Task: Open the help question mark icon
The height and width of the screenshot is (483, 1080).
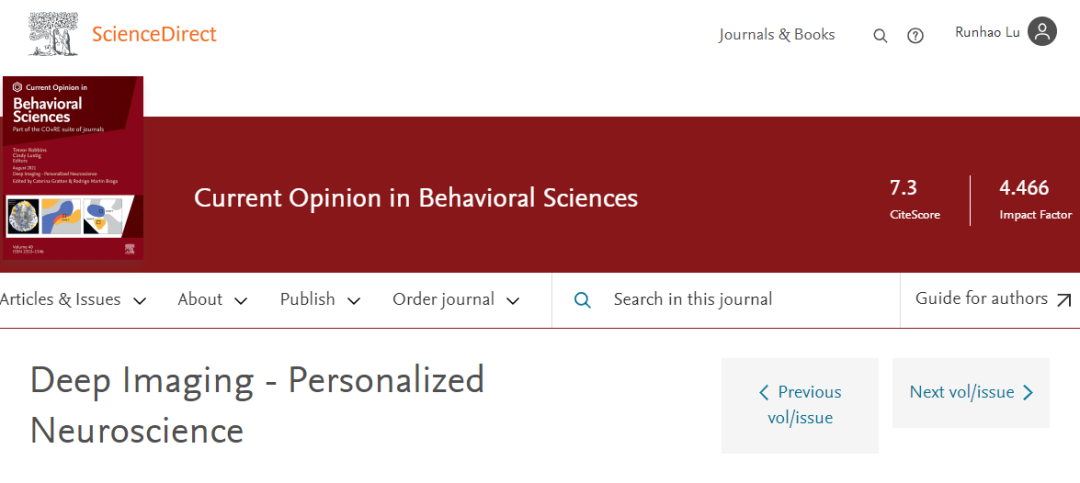Action: click(915, 36)
